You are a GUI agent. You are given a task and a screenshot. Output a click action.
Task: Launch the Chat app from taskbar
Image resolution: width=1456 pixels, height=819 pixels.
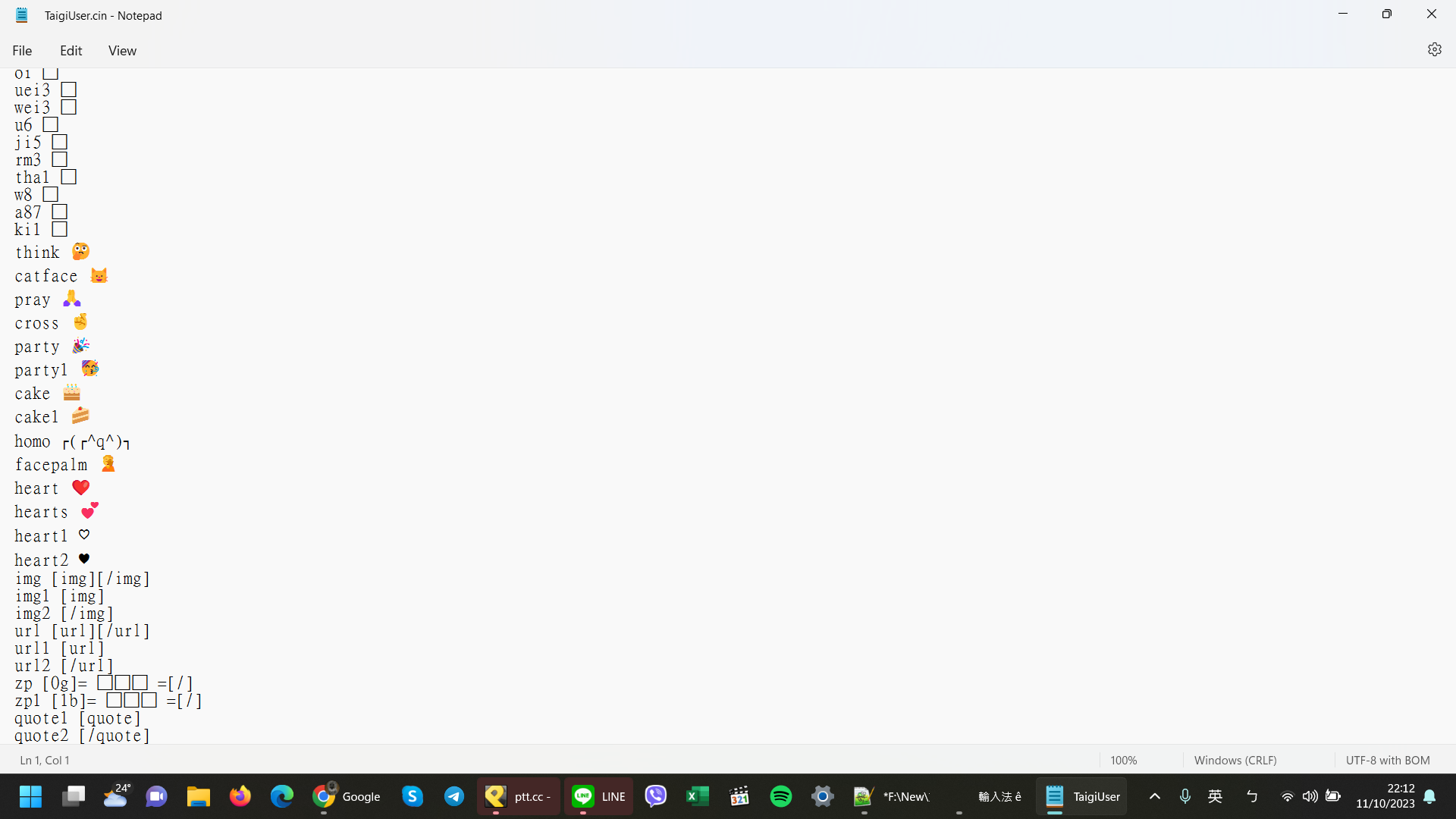pos(157,796)
